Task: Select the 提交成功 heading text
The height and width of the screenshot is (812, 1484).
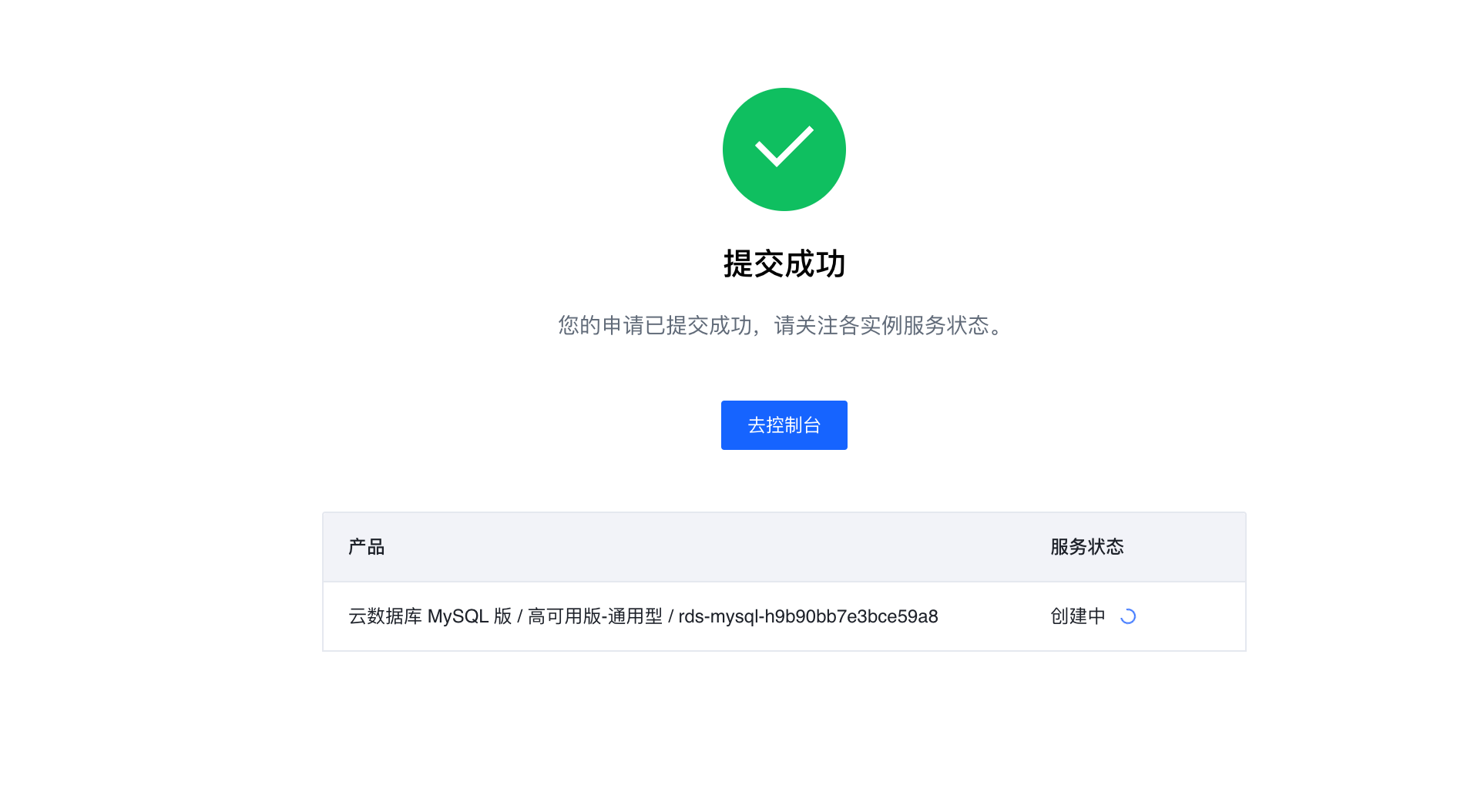Action: point(784,264)
